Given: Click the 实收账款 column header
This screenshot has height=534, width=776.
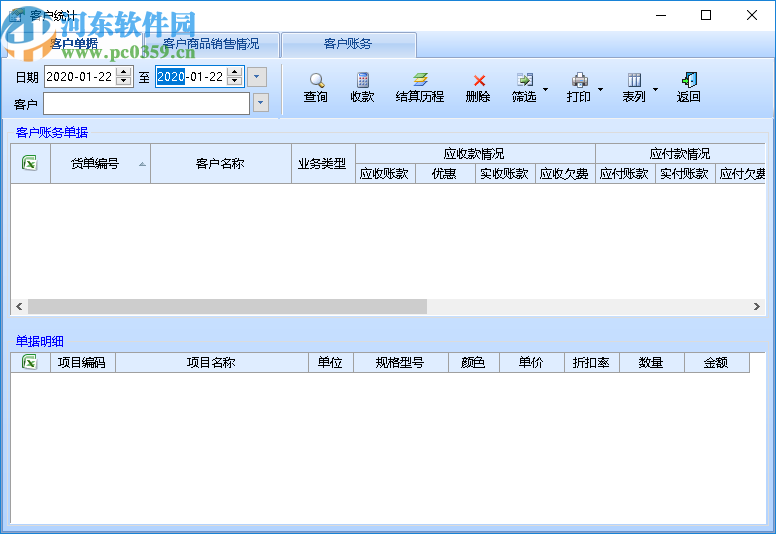Looking at the screenshot, I should coord(505,174).
